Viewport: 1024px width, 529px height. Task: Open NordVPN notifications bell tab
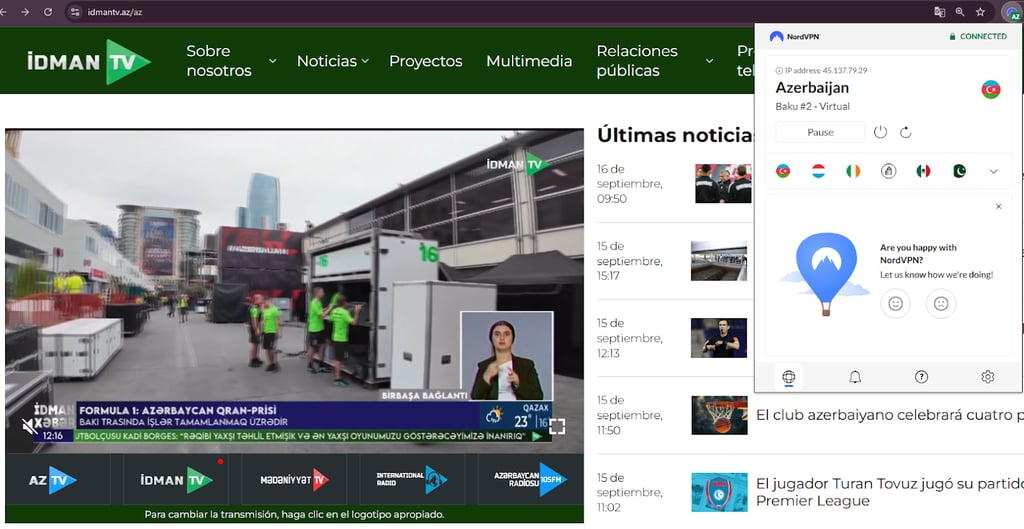[855, 377]
